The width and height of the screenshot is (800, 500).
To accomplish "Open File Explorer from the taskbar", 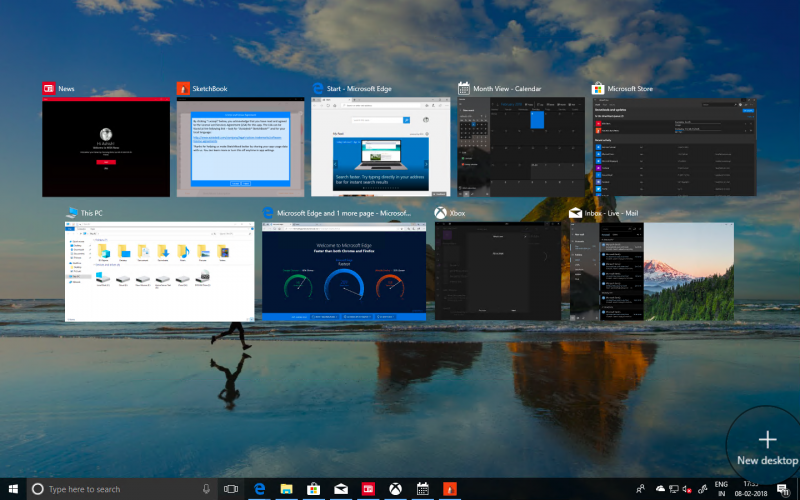I will (286, 489).
